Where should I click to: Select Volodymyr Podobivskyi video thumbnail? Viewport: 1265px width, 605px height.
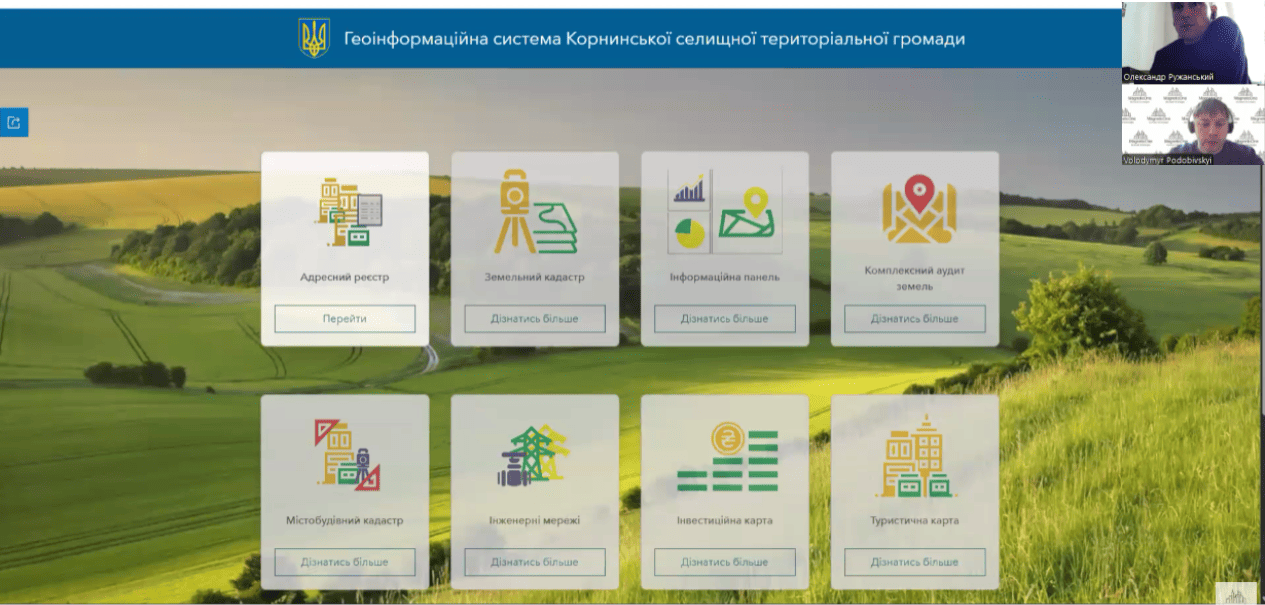point(1193,124)
